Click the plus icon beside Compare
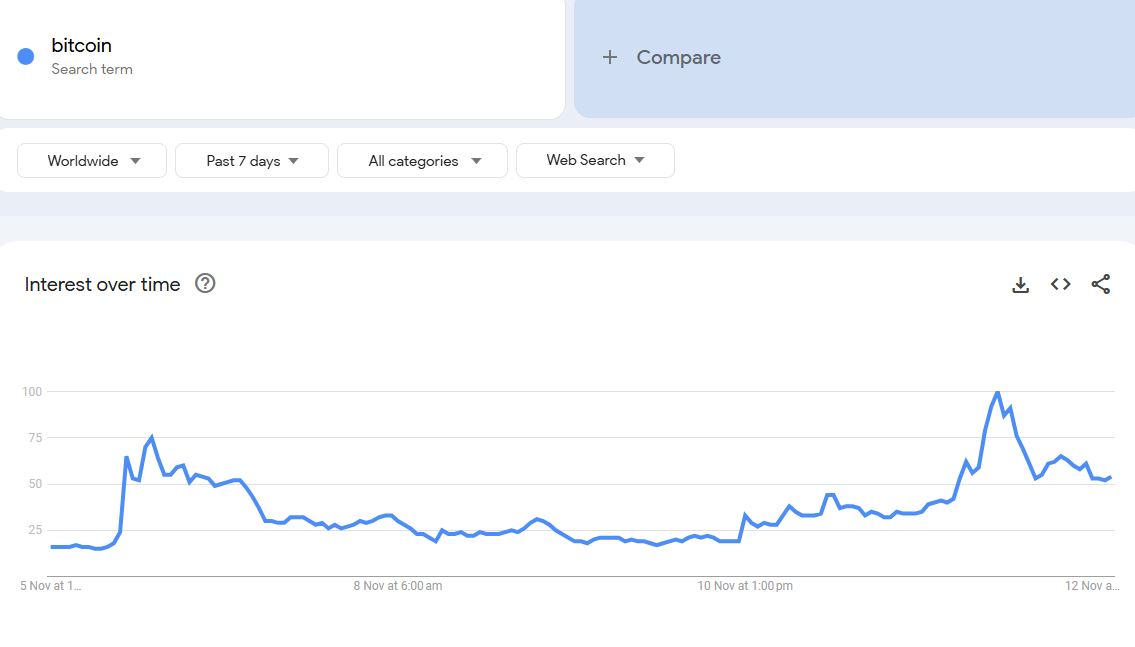The height and width of the screenshot is (647, 1135). tap(610, 58)
